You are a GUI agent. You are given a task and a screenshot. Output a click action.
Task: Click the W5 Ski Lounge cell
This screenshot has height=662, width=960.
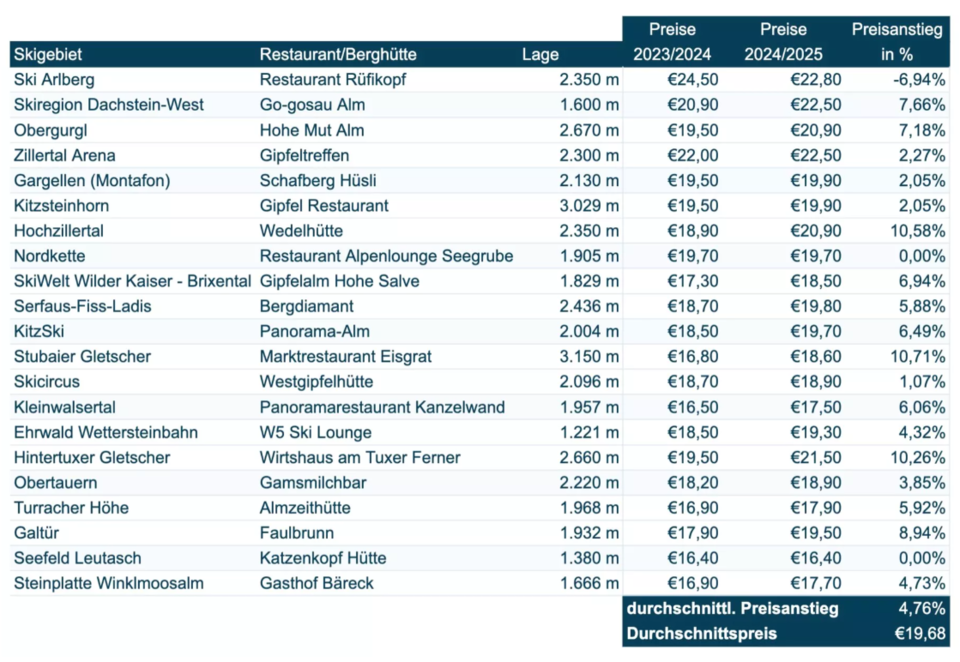tap(315, 433)
